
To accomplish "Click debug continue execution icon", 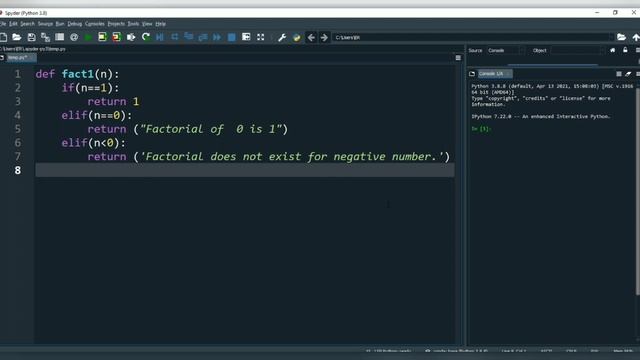I will (x=217, y=38).
